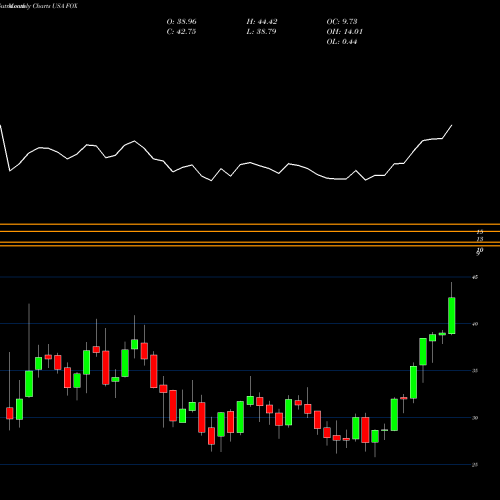
Task: Click the 'Charts USA FOX' chart title
Action: [55, 6]
